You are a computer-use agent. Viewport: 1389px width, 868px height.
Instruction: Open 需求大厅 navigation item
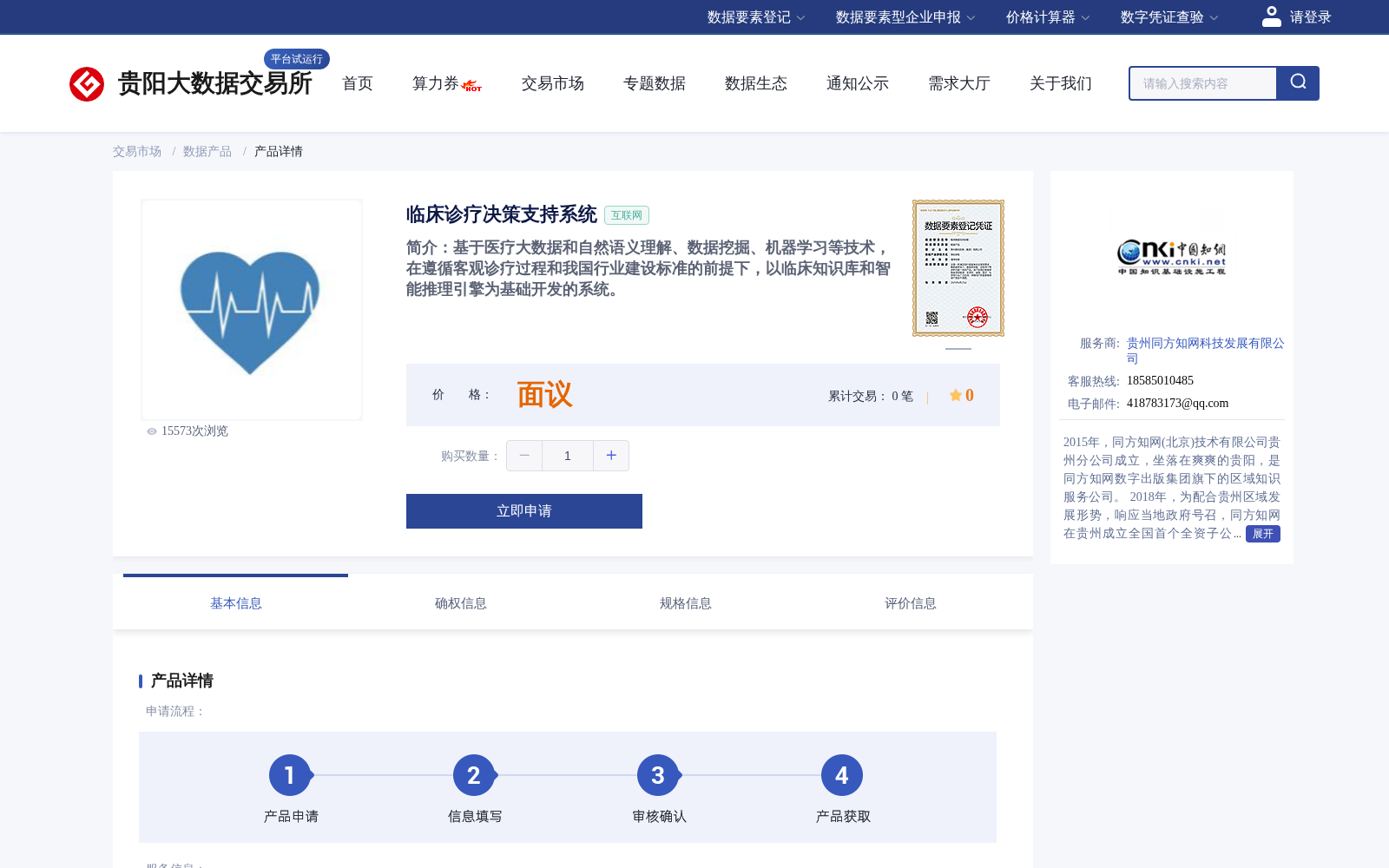pyautogui.click(x=959, y=83)
